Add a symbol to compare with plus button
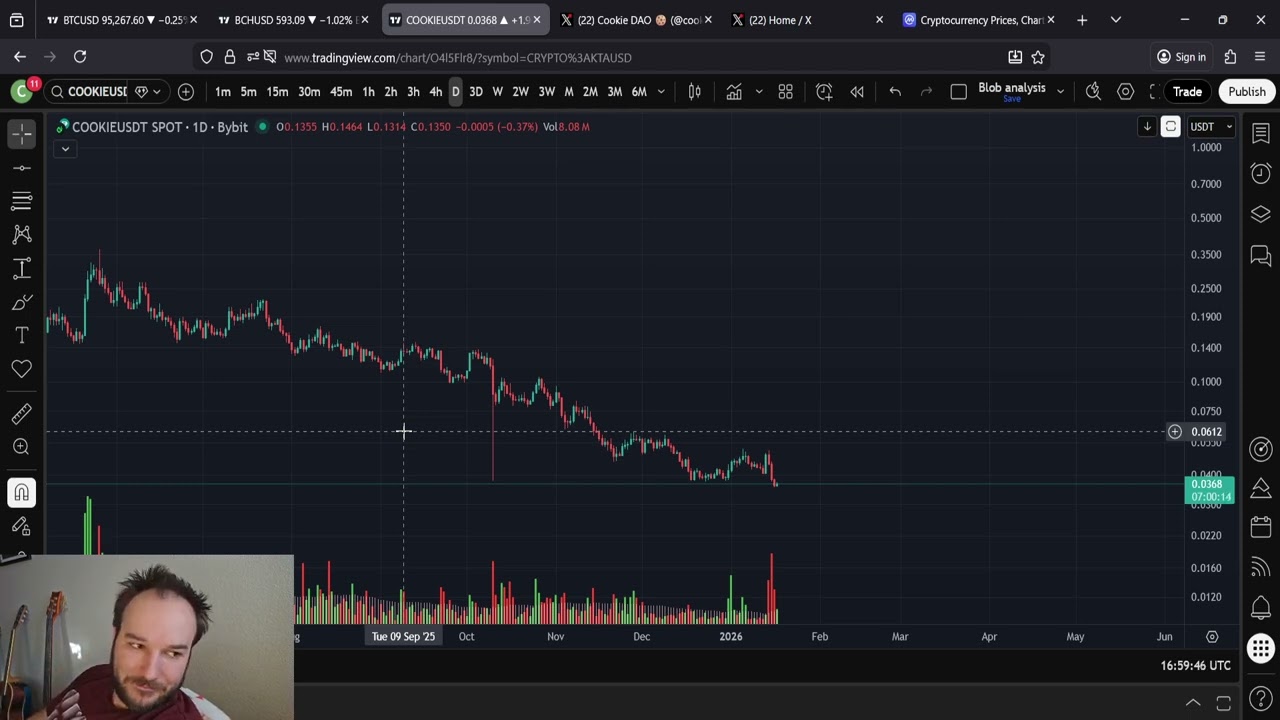 pos(186,92)
